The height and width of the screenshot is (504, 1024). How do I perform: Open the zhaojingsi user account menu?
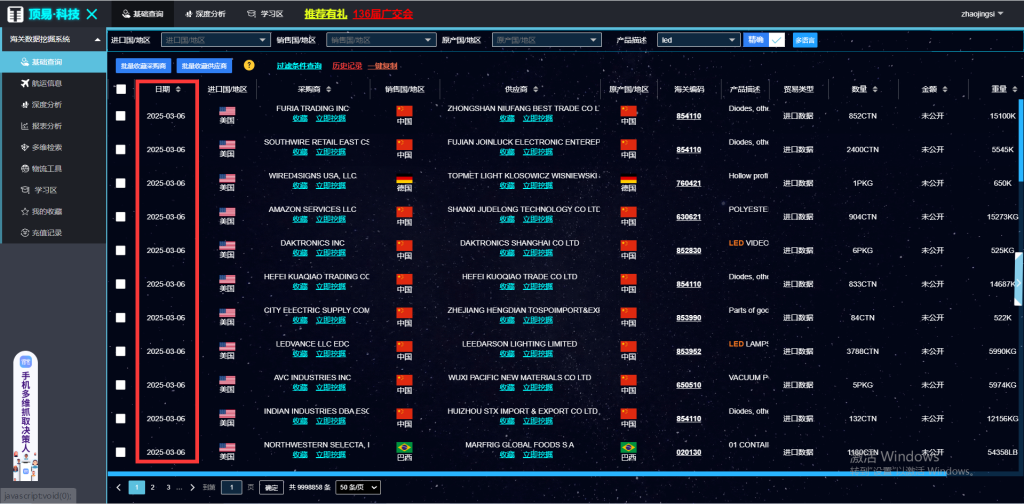(981, 14)
